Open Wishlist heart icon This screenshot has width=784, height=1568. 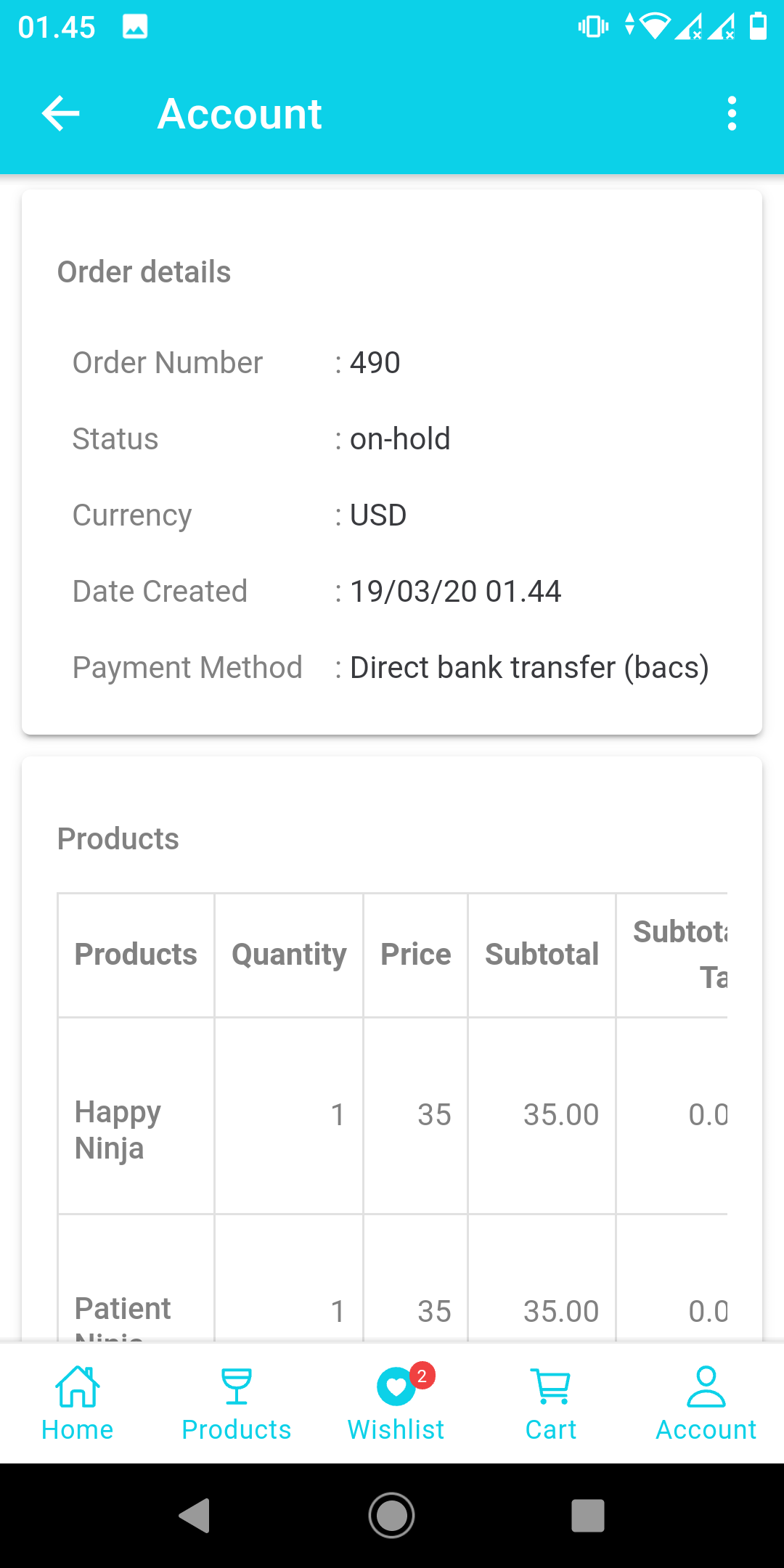click(x=396, y=1387)
